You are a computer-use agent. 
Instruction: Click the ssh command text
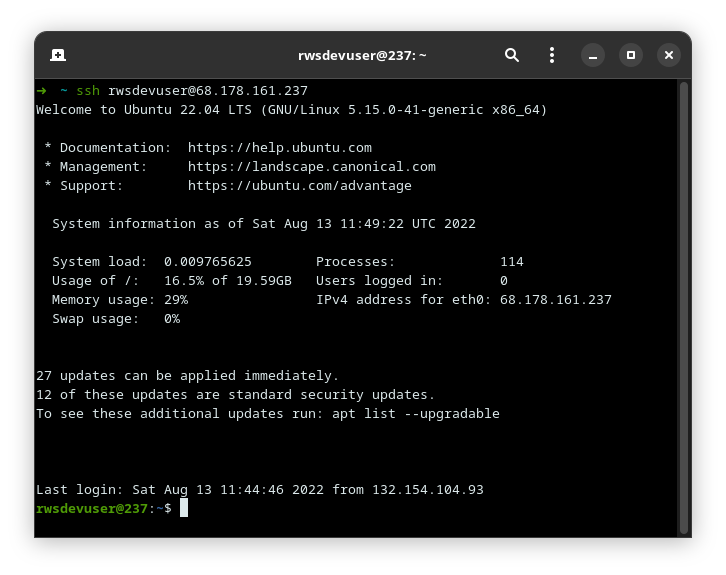click(88, 90)
